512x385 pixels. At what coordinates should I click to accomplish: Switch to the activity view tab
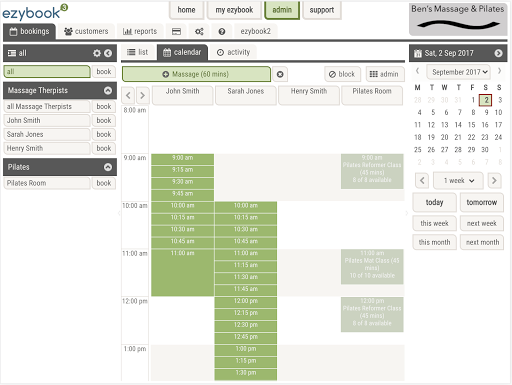234,52
